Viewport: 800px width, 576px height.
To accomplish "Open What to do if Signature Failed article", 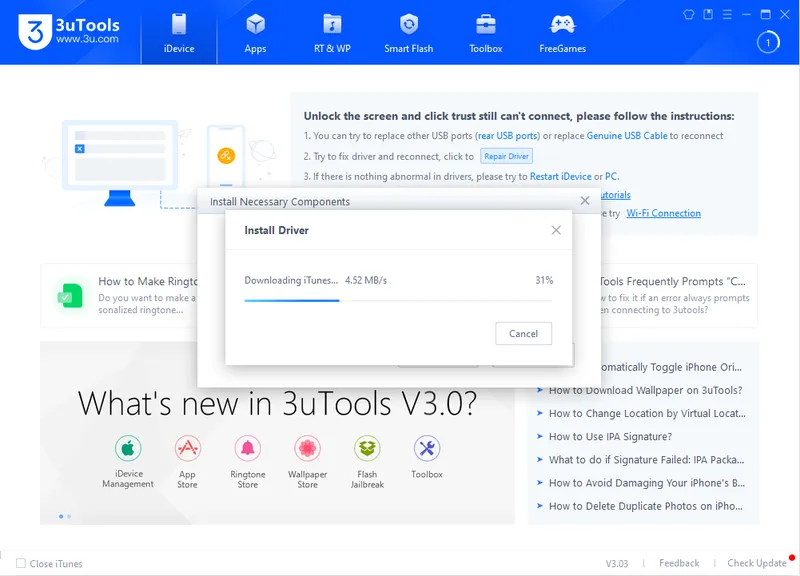I will pos(646,460).
